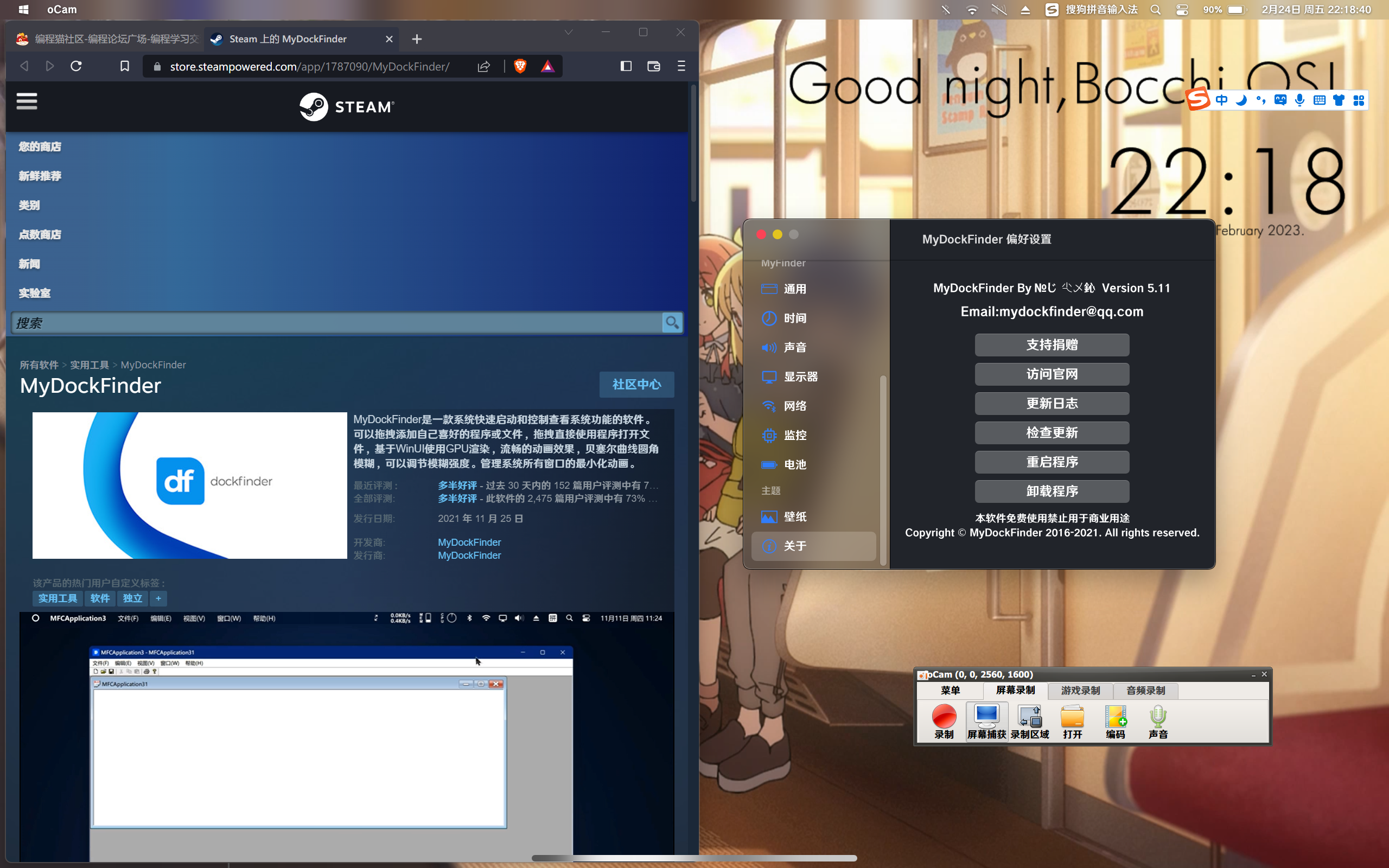The height and width of the screenshot is (868, 1389).
Task: Select 监控 in preferences sidebar
Action: point(814,435)
